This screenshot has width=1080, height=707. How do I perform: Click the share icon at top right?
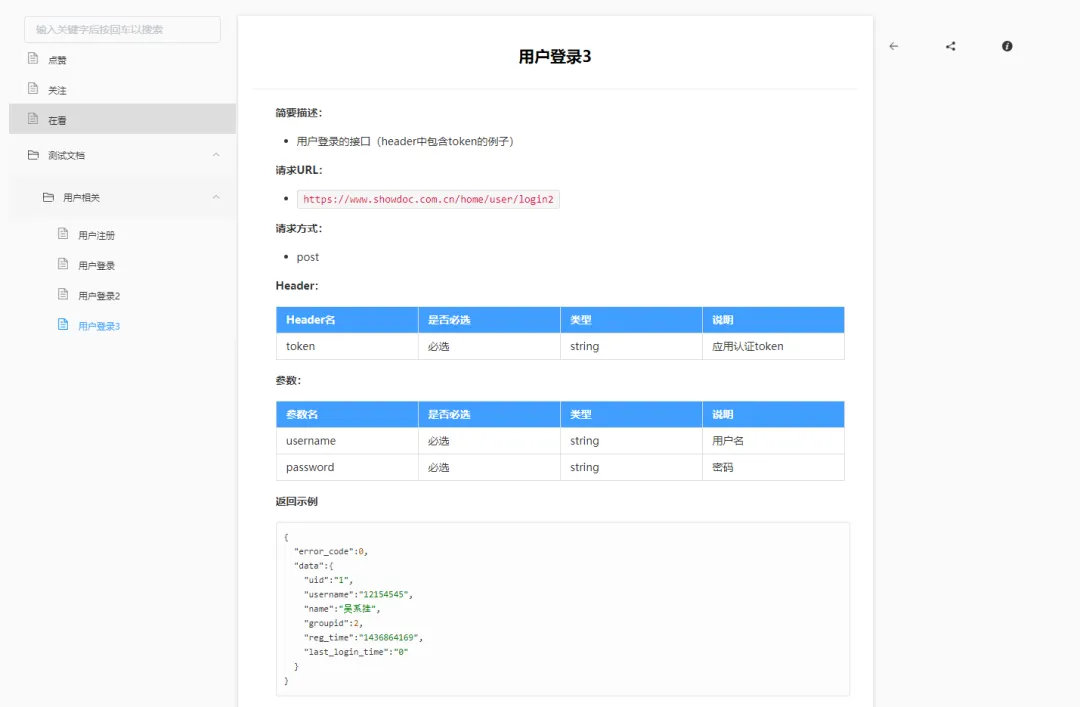949,45
